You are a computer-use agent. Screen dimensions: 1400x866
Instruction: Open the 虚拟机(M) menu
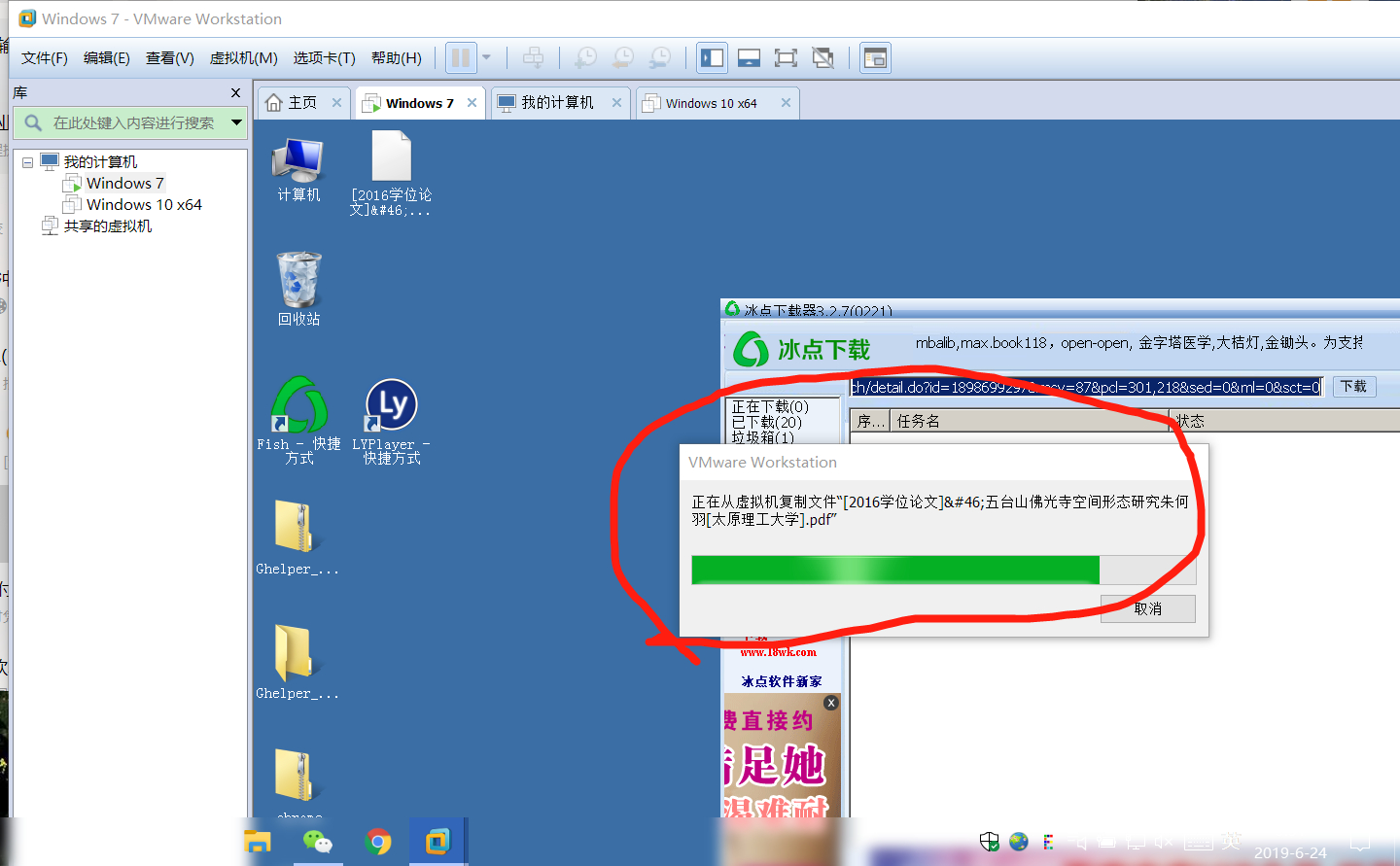pos(244,58)
